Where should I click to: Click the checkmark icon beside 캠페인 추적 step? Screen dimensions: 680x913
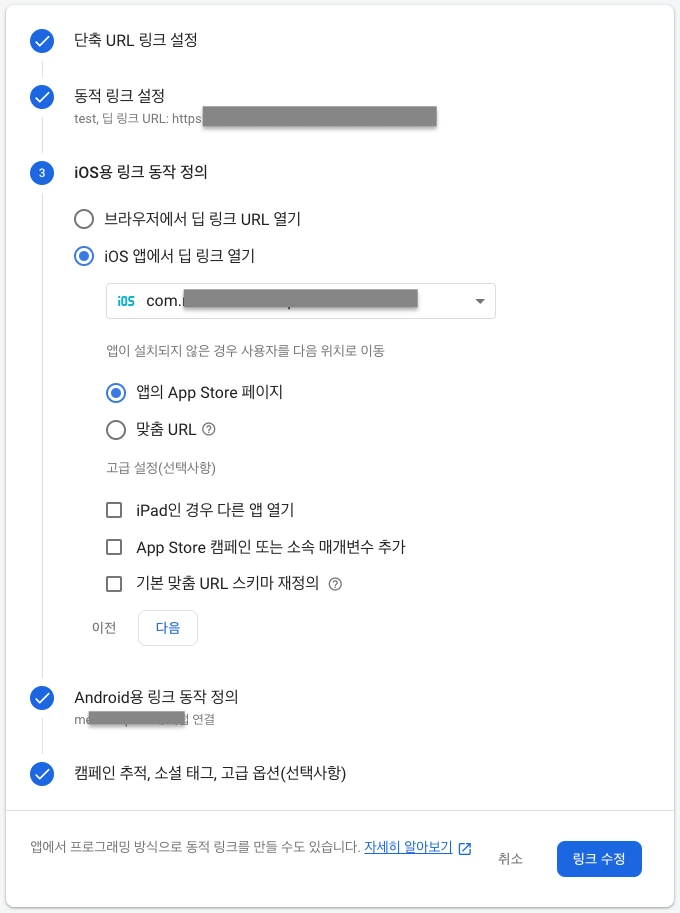42,774
